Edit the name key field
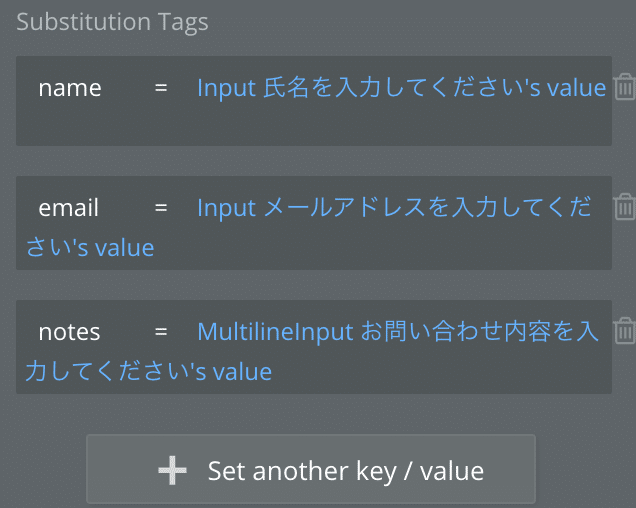This screenshot has width=636, height=508. (70, 88)
